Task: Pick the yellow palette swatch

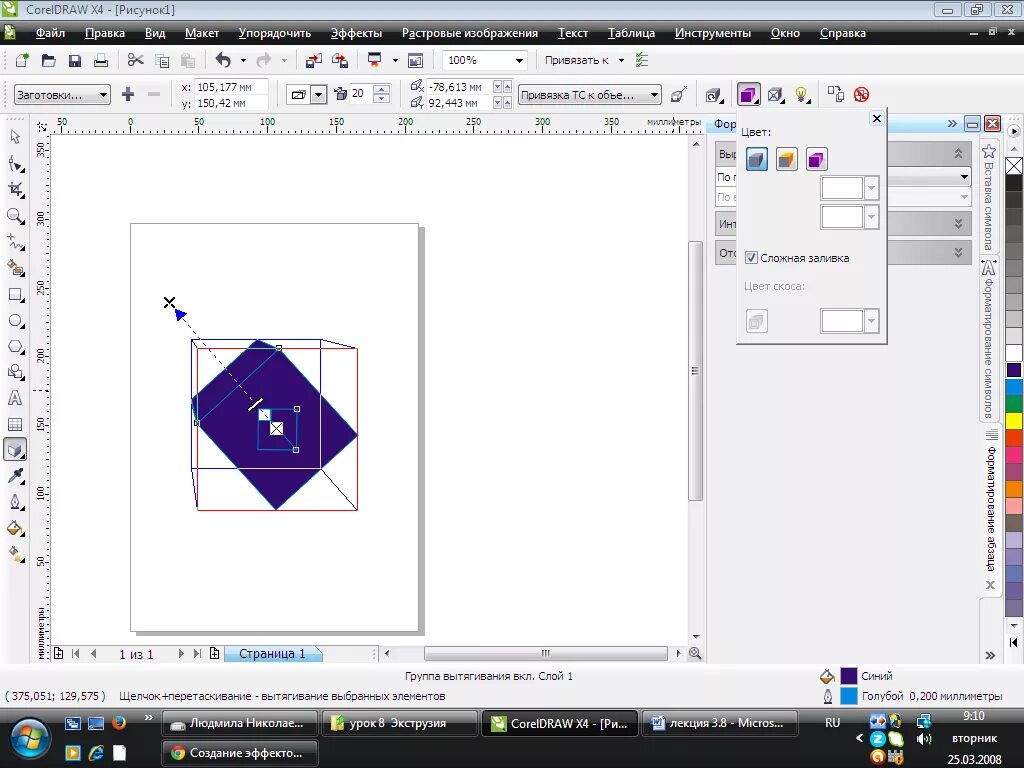Action: click(1014, 420)
